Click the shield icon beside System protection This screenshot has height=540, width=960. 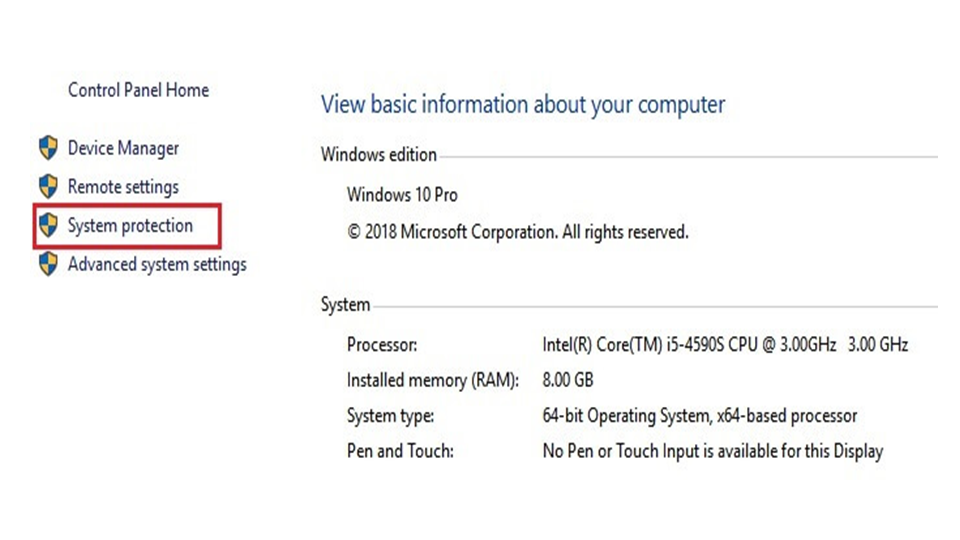pos(48,225)
